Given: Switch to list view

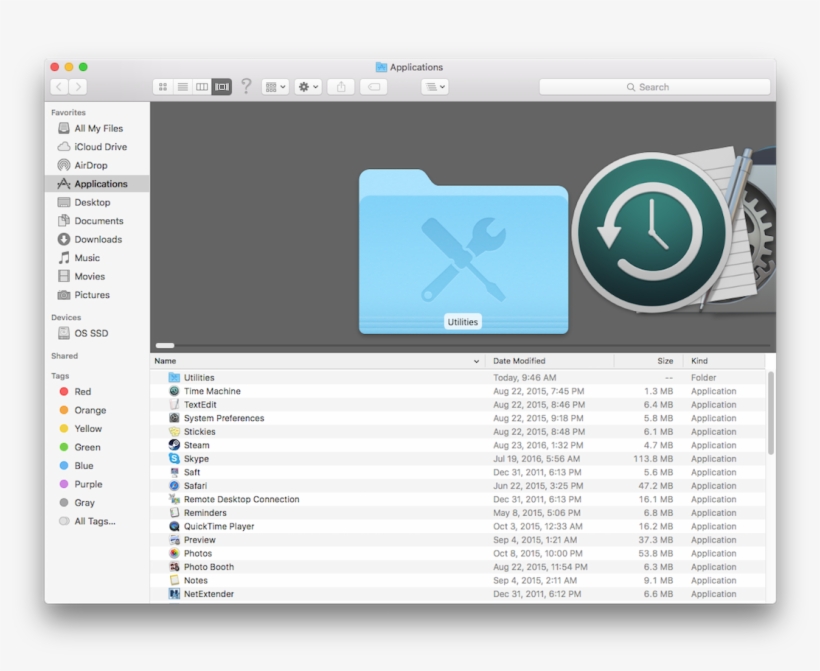Looking at the screenshot, I should tap(182, 86).
